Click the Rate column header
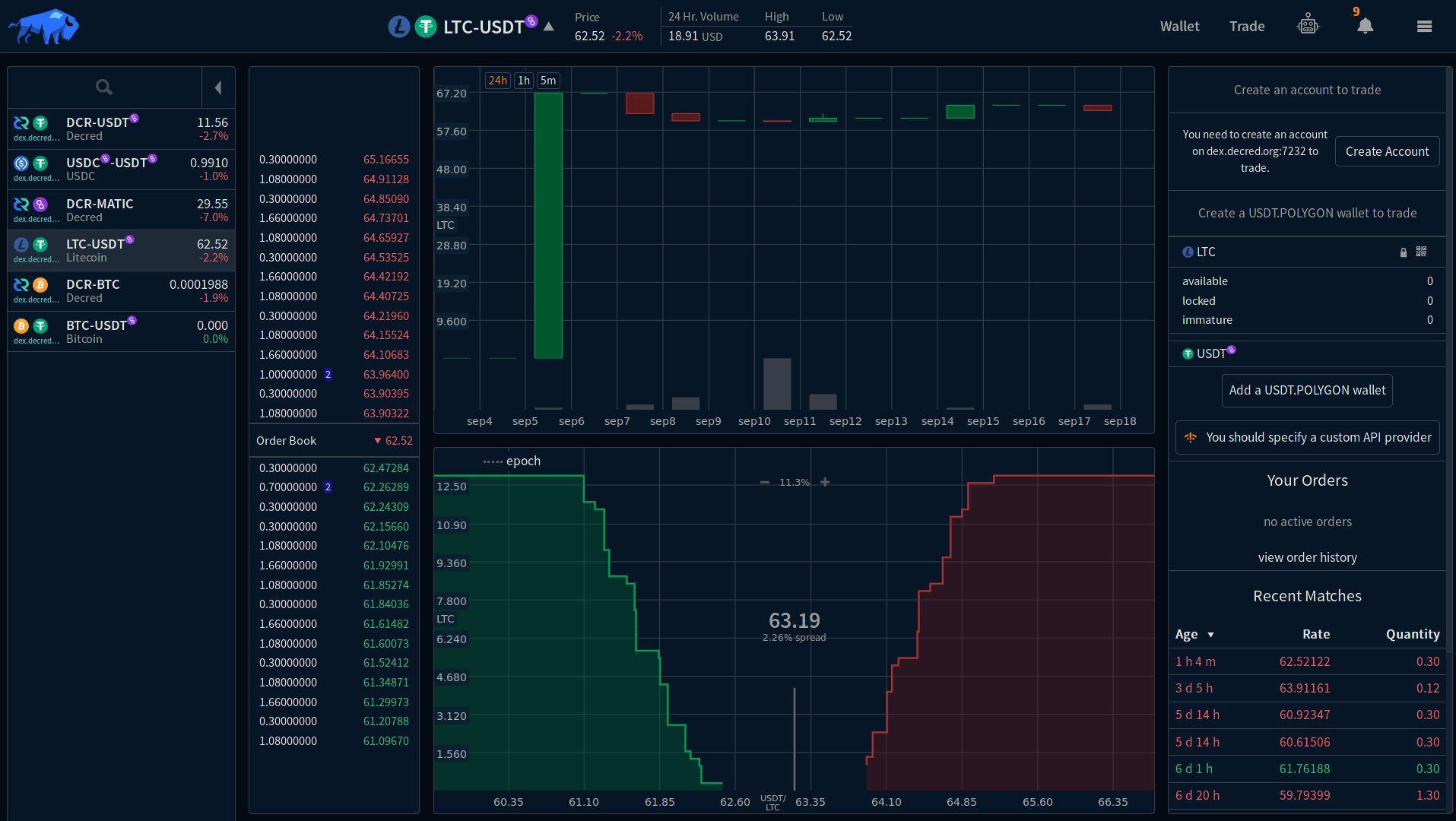 tap(1316, 634)
